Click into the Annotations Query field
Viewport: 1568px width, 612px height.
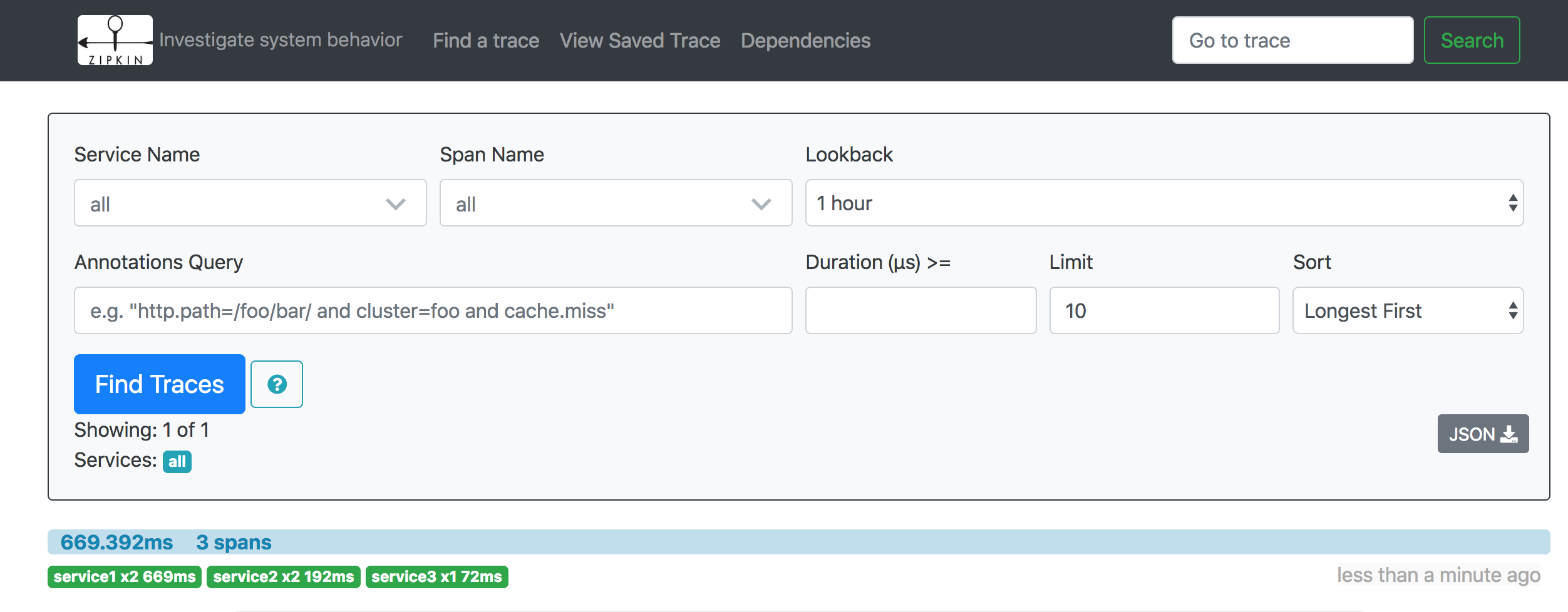point(433,310)
